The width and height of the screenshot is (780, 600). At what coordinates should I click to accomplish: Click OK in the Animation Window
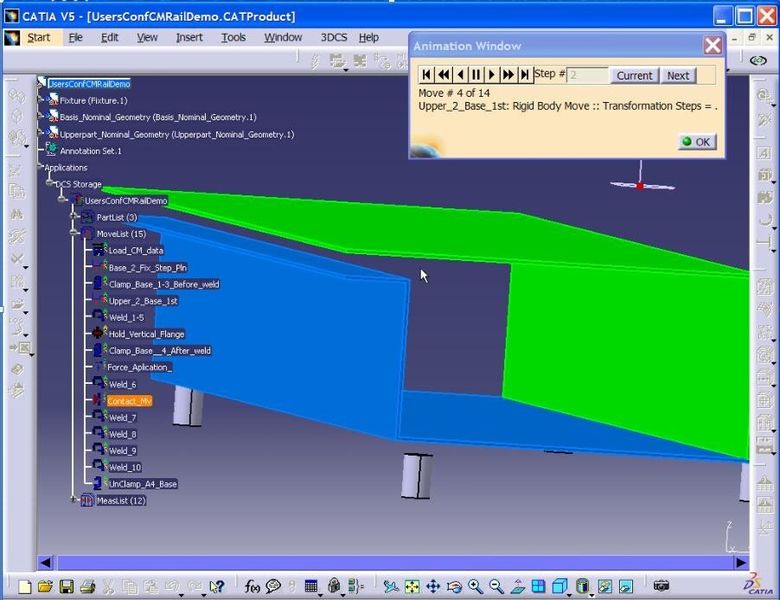tap(696, 142)
